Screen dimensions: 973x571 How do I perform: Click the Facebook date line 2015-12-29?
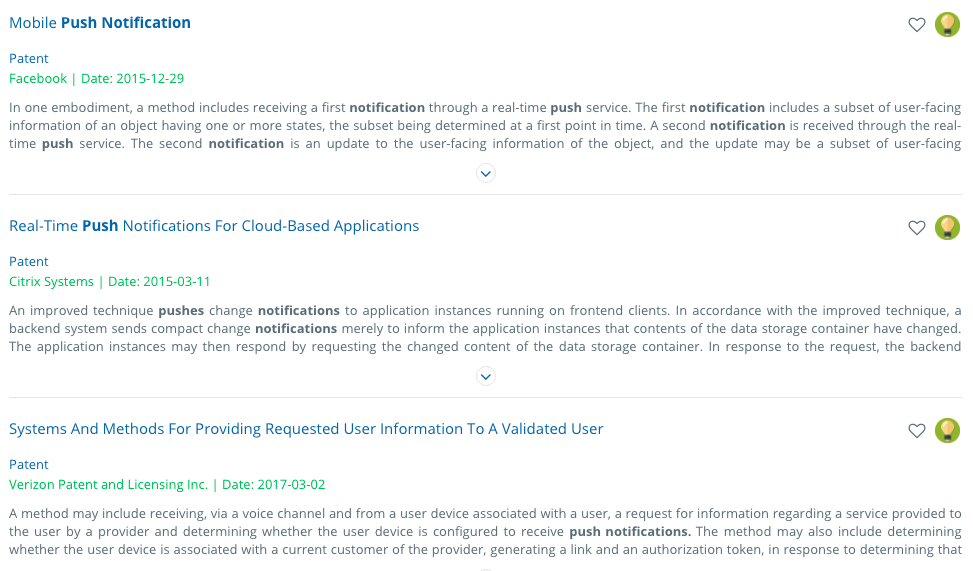[x=96, y=79]
